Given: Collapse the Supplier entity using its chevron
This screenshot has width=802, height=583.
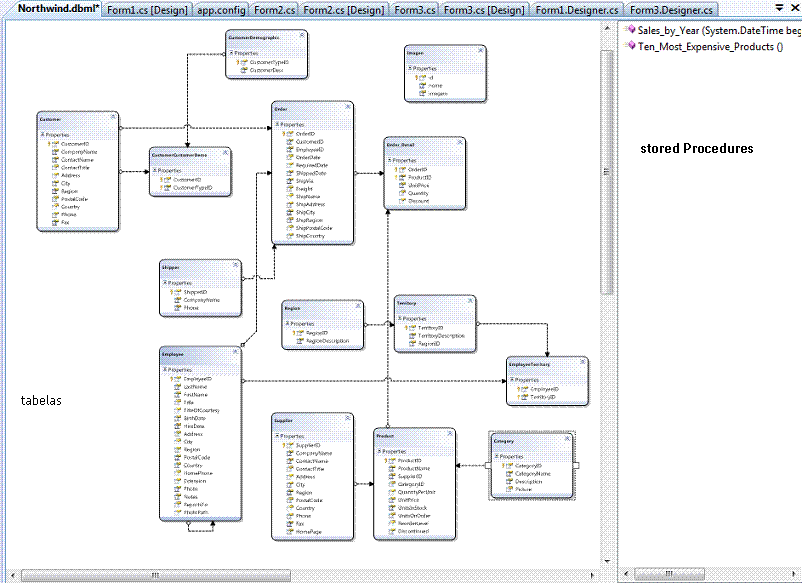Looking at the screenshot, I should (348, 418).
